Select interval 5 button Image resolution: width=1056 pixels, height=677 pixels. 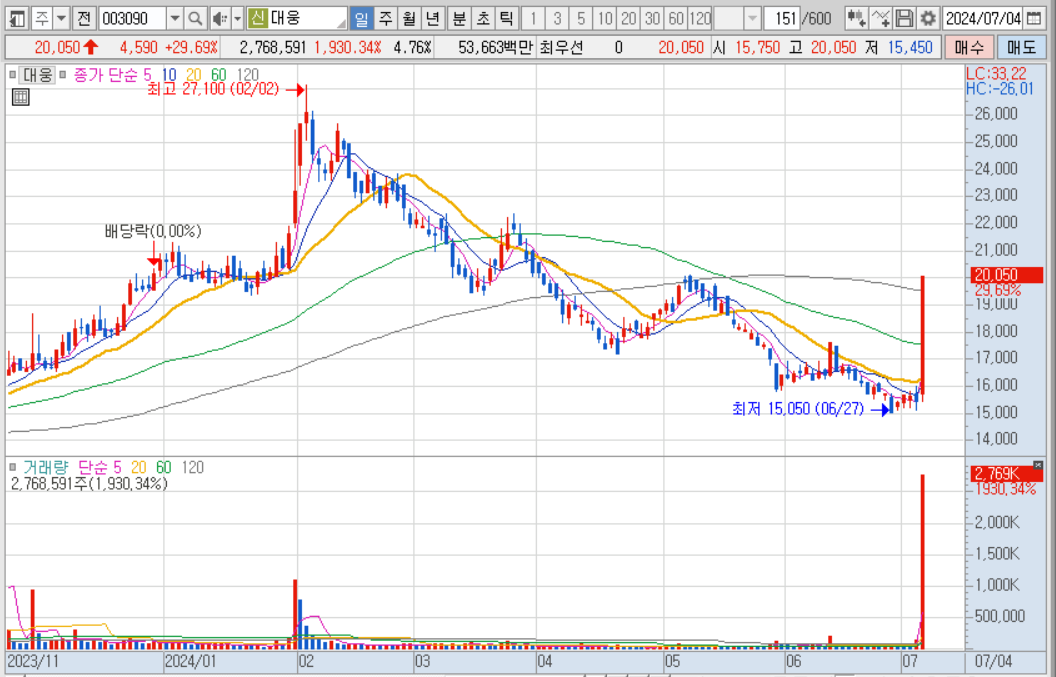coord(581,18)
